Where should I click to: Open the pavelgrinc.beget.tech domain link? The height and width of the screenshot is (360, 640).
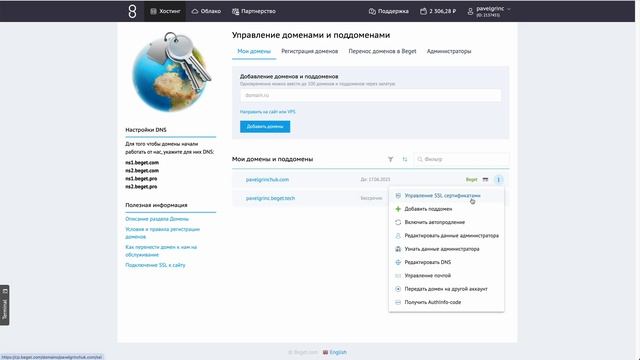[x=270, y=198]
